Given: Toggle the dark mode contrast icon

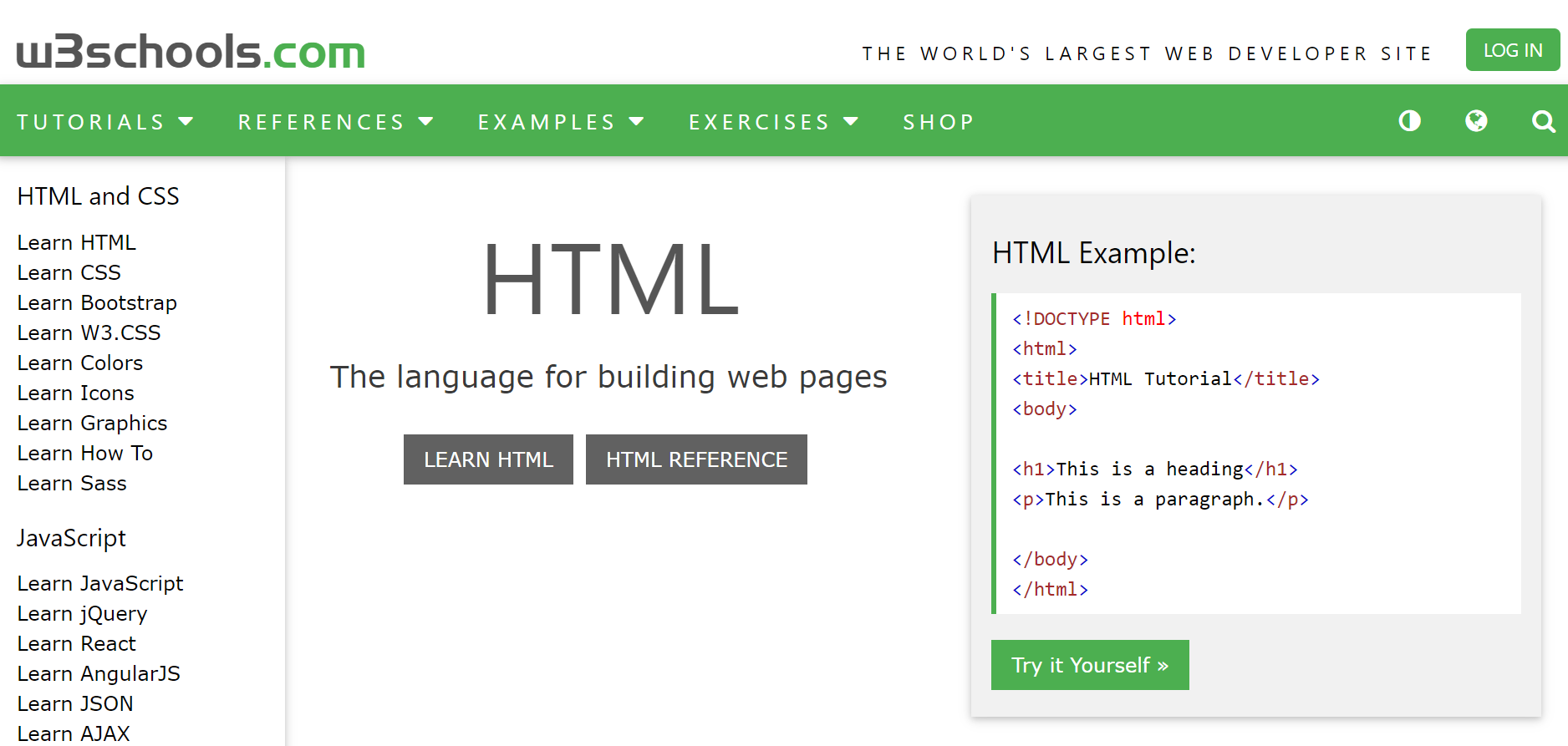Looking at the screenshot, I should point(1409,121).
